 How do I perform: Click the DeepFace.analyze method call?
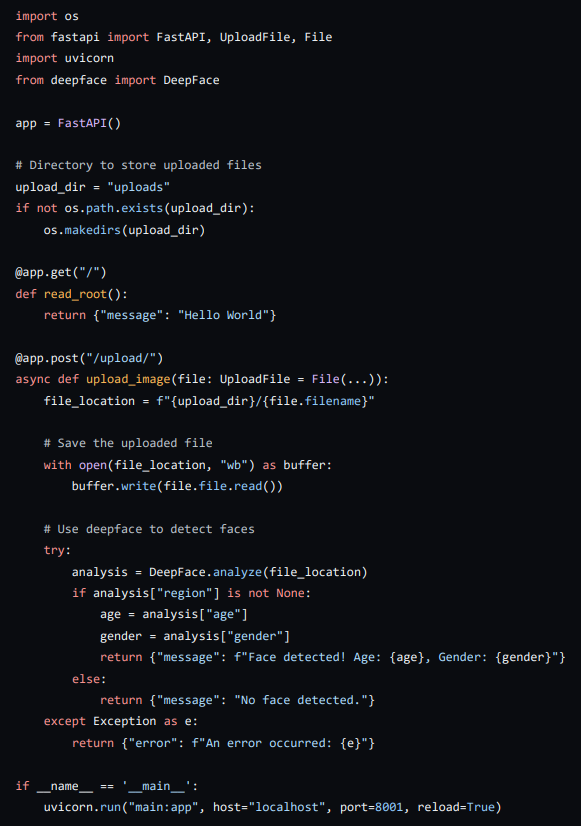pos(258,572)
